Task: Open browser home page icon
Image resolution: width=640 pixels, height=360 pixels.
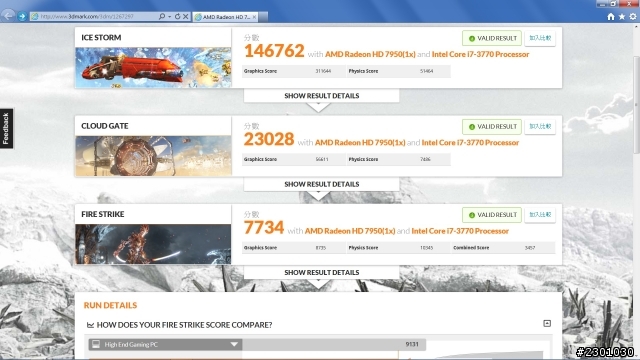Action: (611, 16)
